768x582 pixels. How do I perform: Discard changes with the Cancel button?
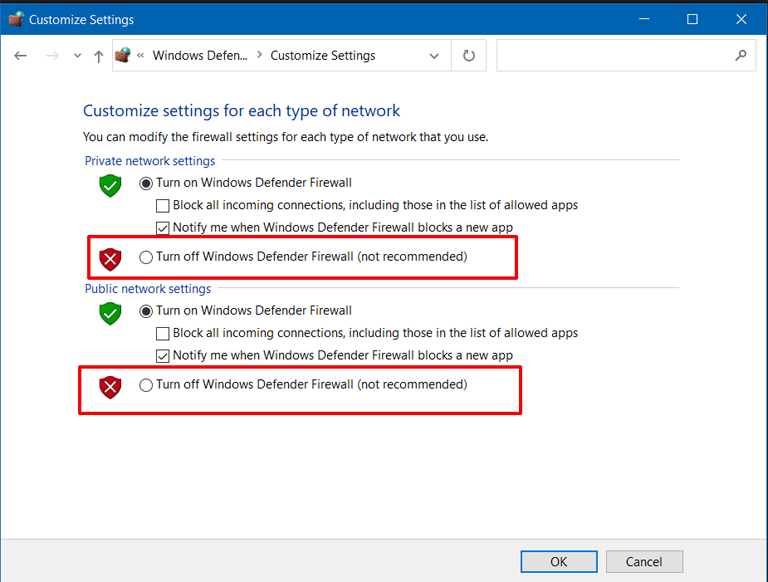[644, 561]
